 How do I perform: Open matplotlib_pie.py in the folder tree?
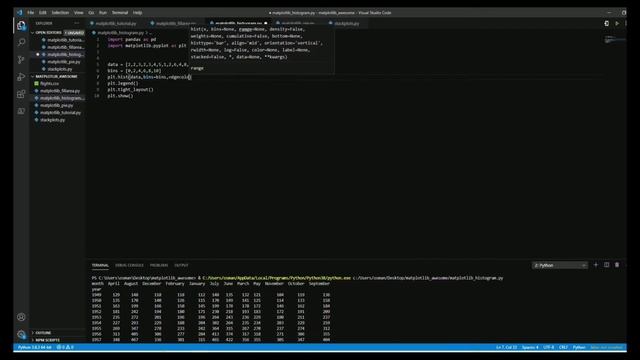[57, 105]
